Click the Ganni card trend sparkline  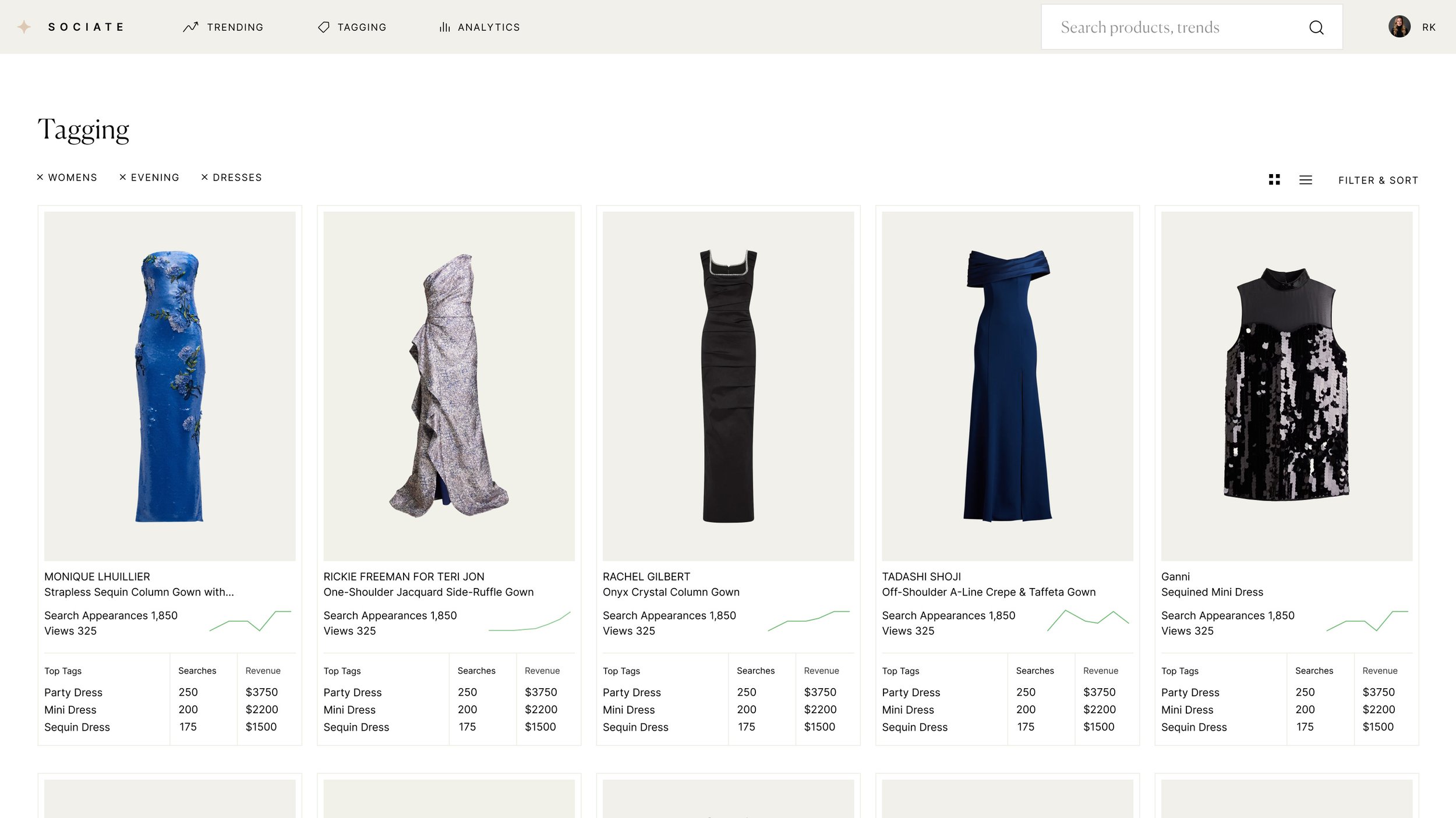[1367, 621]
